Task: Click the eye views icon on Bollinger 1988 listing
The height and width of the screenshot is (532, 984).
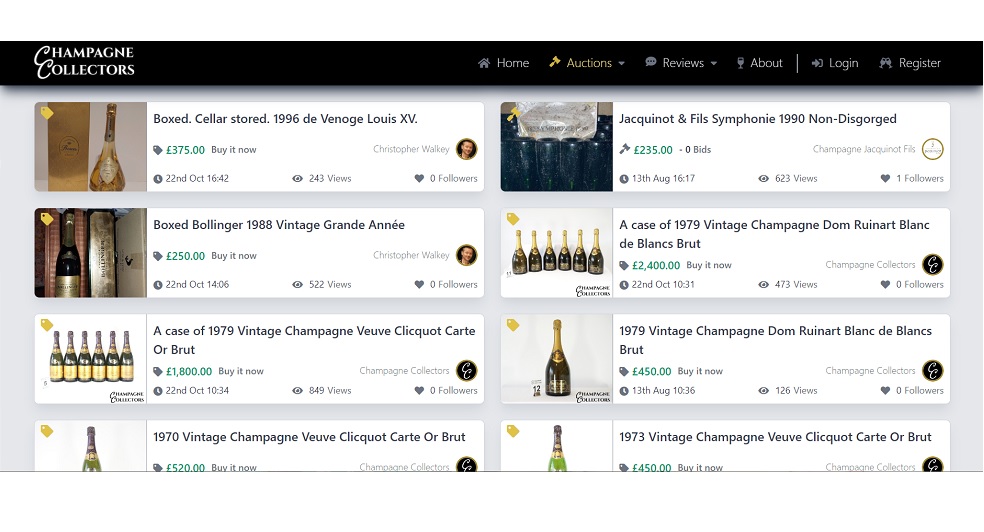Action: click(x=297, y=285)
